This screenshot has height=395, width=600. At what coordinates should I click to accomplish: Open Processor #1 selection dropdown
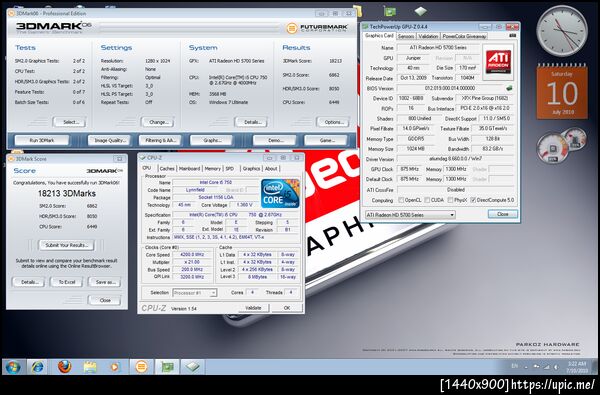tap(195, 293)
